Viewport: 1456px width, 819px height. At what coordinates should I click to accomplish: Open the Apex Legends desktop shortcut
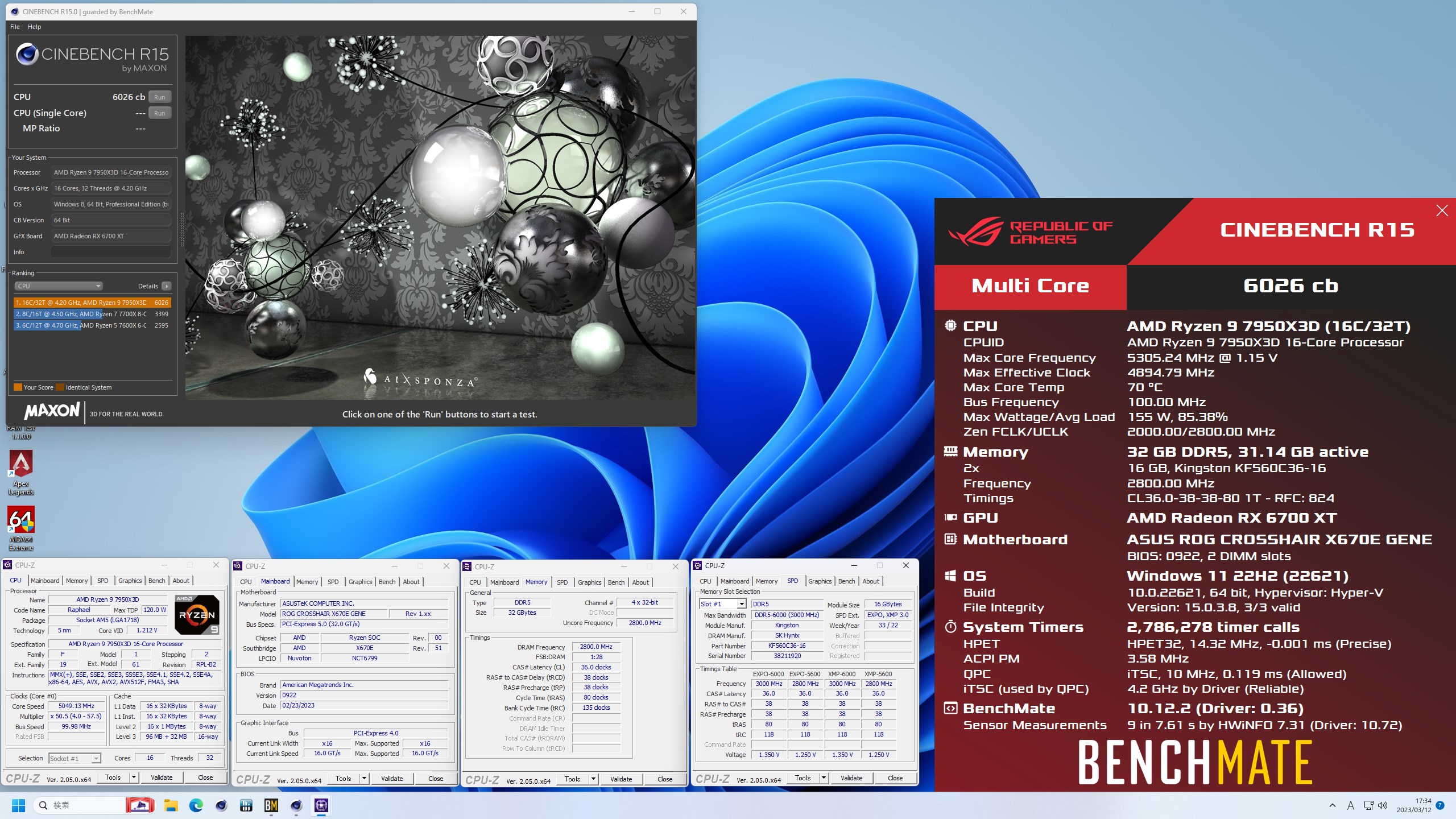coord(21,472)
